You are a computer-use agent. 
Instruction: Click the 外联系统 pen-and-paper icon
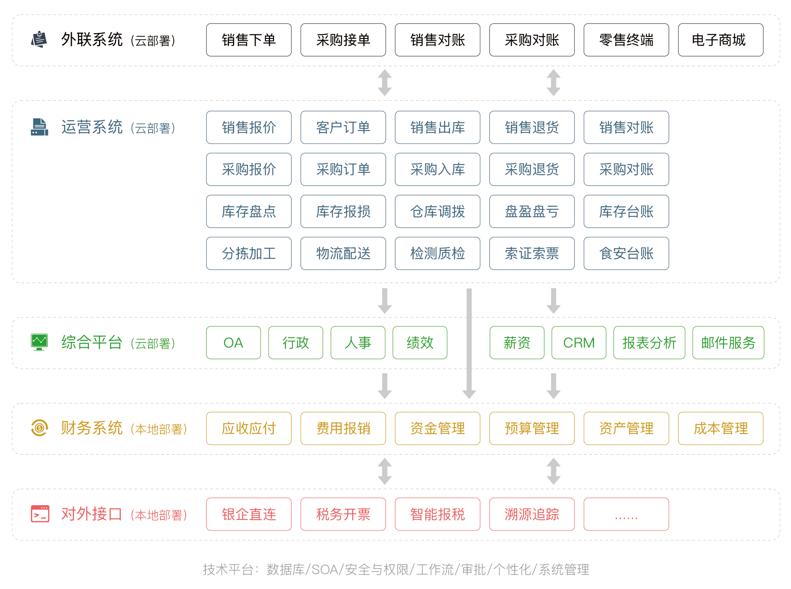[x=39, y=40]
